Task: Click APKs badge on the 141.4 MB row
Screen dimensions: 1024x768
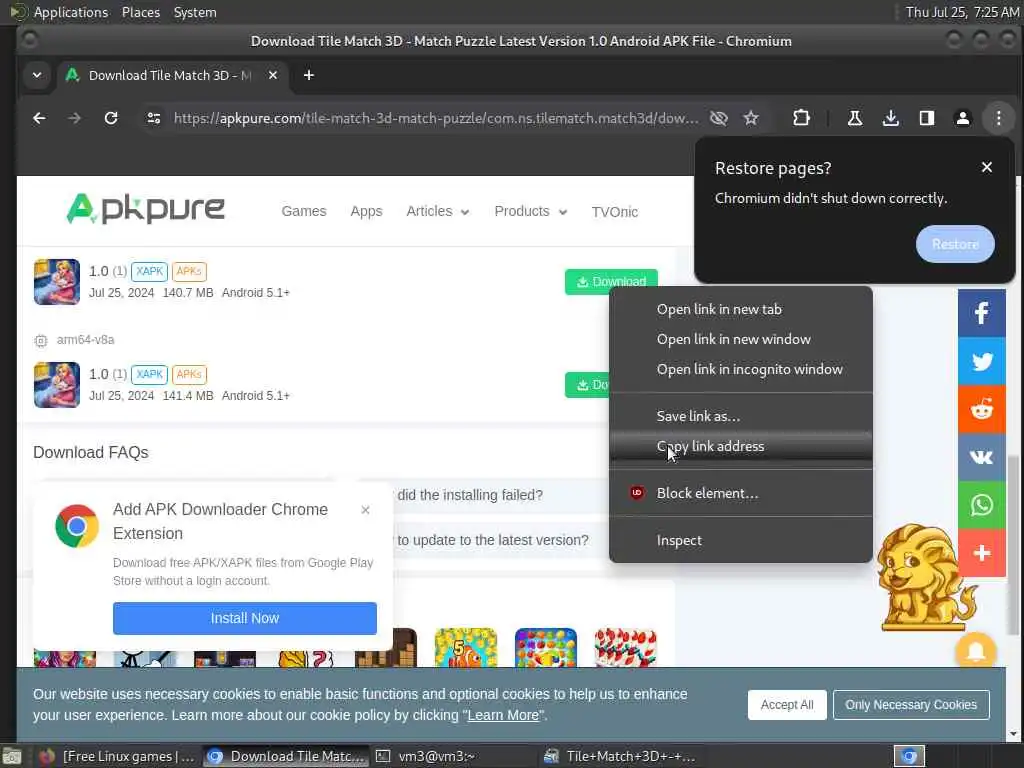Action: pos(189,374)
